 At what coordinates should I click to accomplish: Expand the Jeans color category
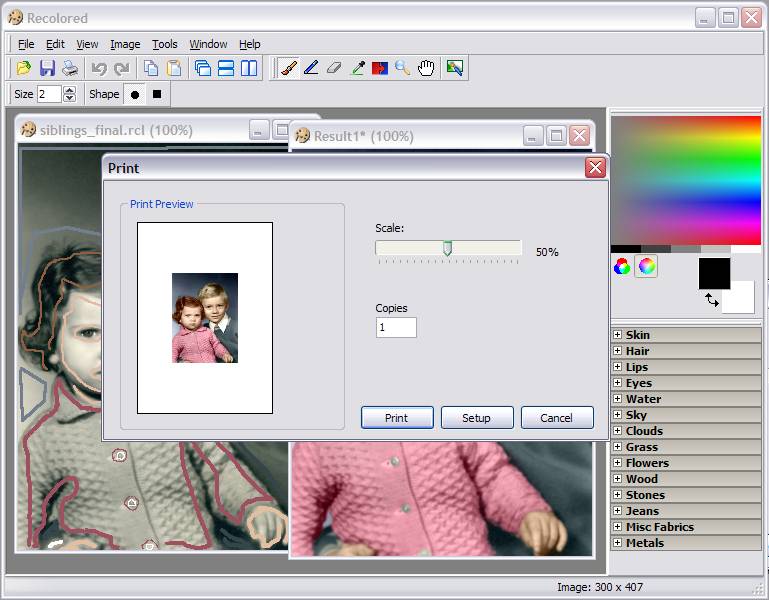(x=617, y=511)
